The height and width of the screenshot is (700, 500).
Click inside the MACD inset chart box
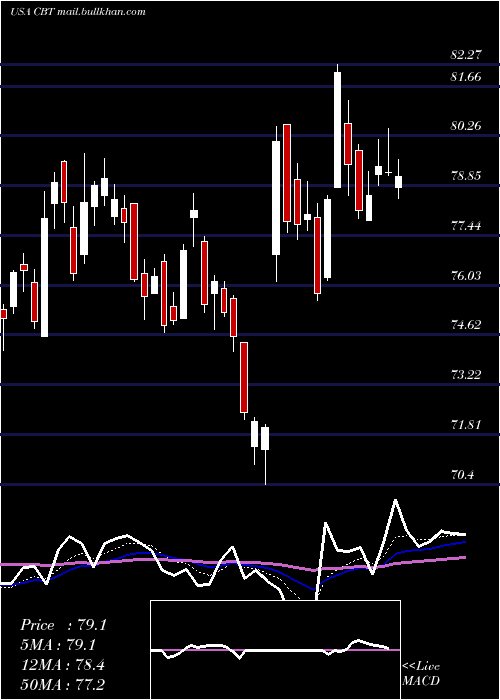point(275,650)
